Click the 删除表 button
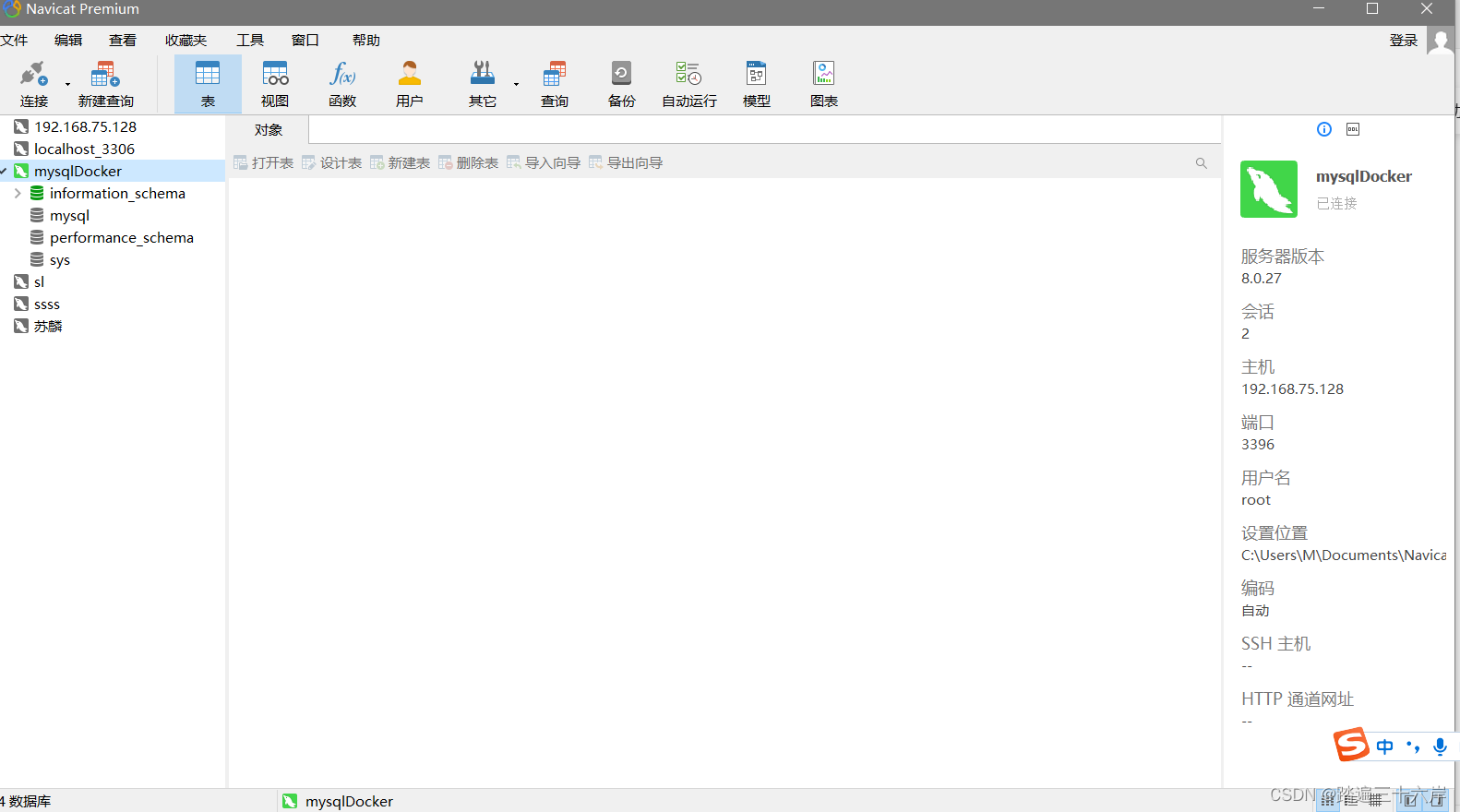The image size is (1460, 812). pyautogui.click(x=469, y=163)
